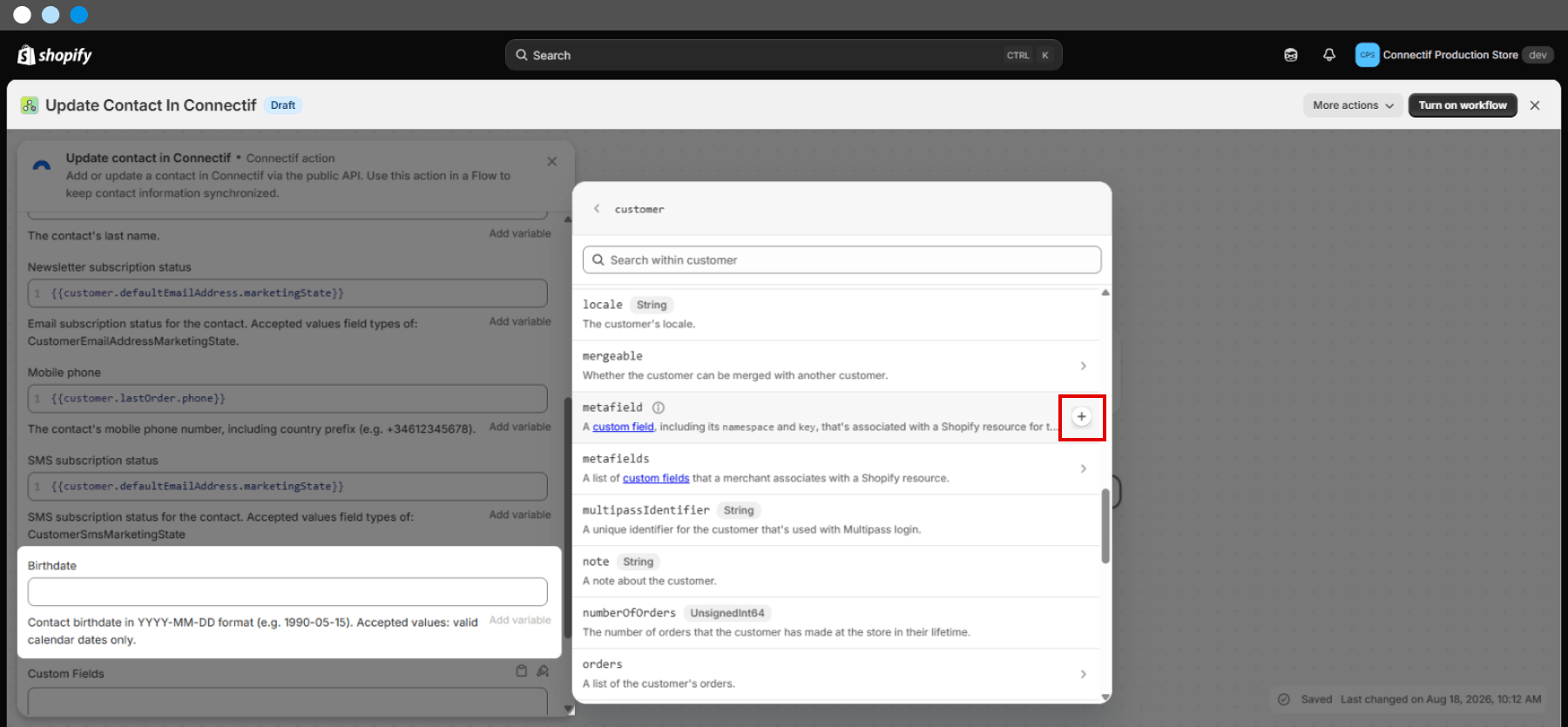Click Add variable under Newsletter subscription status
Image resolution: width=1568 pixels, height=727 pixels.
tap(520, 321)
